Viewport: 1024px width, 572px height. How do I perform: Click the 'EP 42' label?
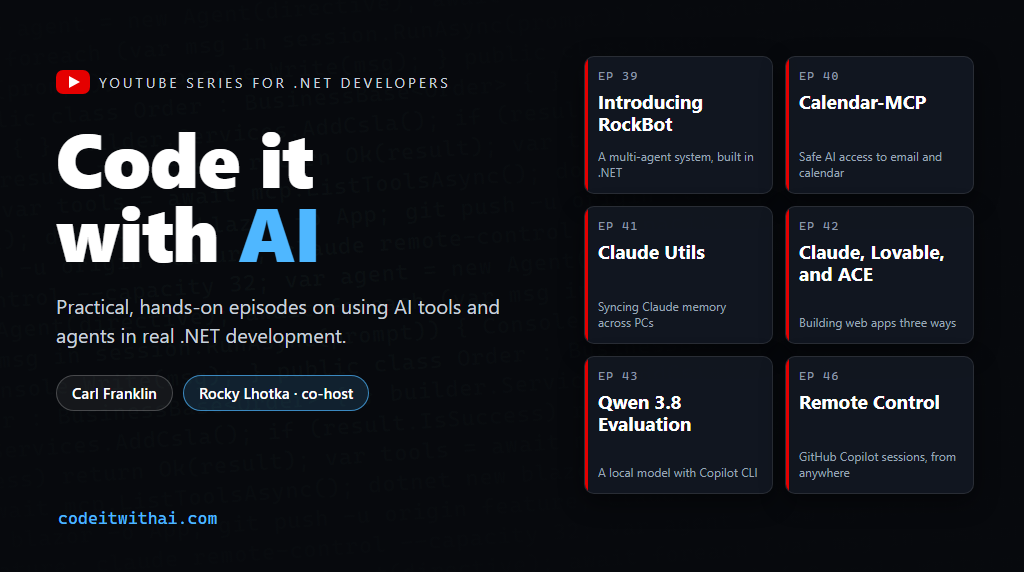point(819,226)
